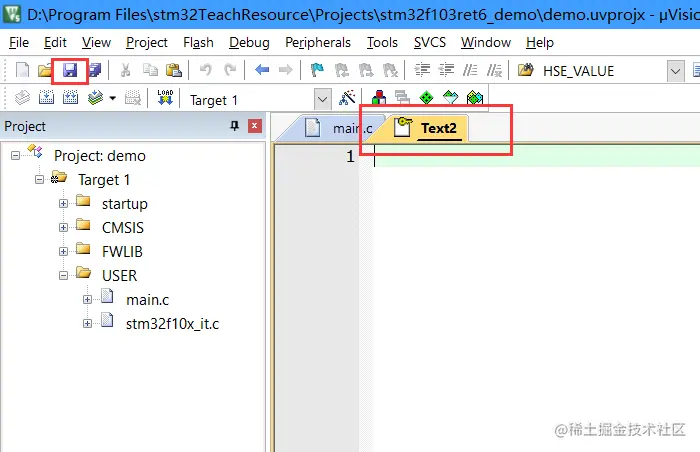Open the Project menu
The height and width of the screenshot is (452, 700).
(x=146, y=42)
